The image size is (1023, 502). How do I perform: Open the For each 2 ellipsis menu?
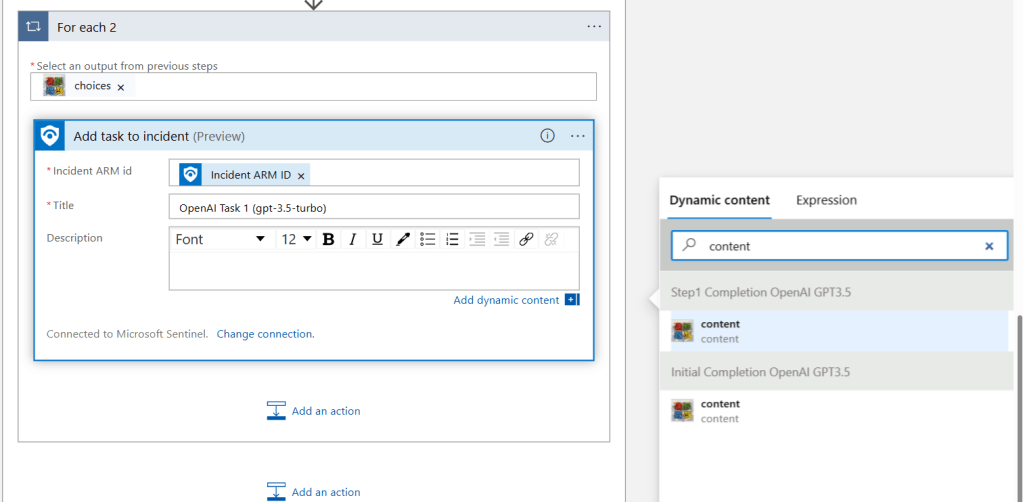[594, 27]
